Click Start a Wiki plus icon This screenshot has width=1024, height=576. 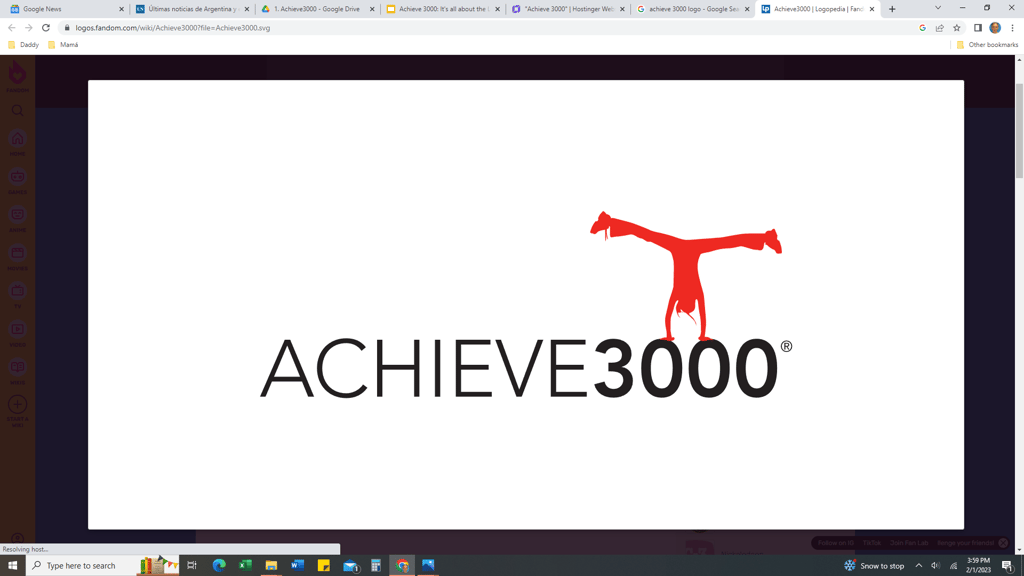pyautogui.click(x=18, y=404)
